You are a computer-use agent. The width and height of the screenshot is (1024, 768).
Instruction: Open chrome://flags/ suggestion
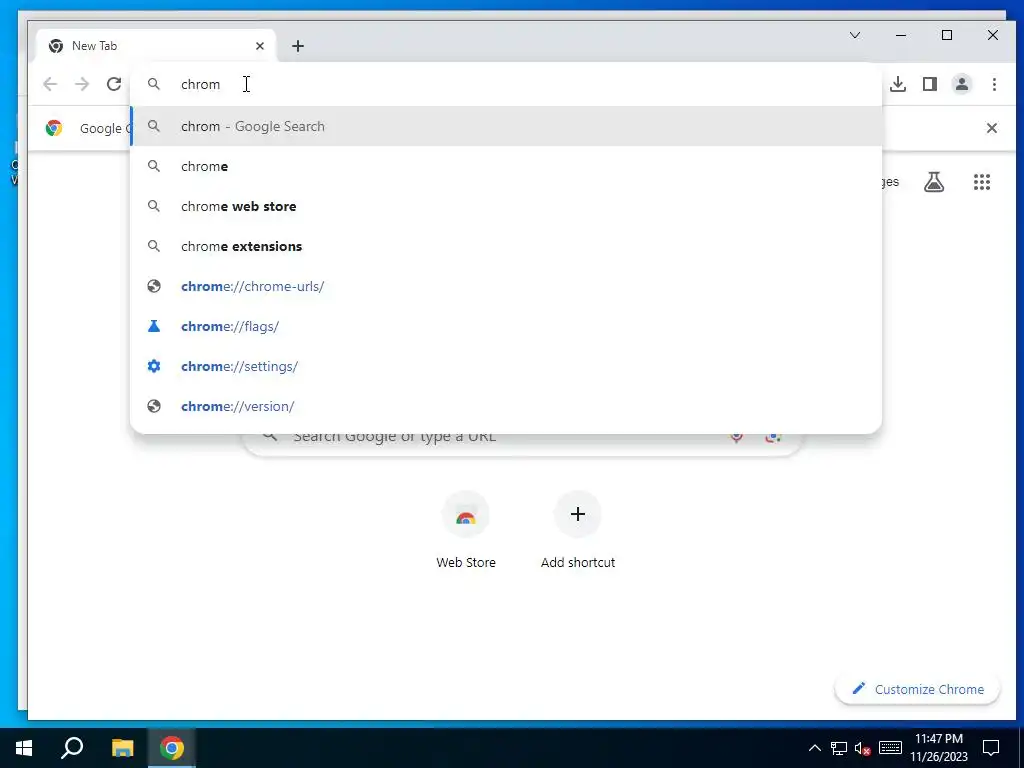(506, 326)
